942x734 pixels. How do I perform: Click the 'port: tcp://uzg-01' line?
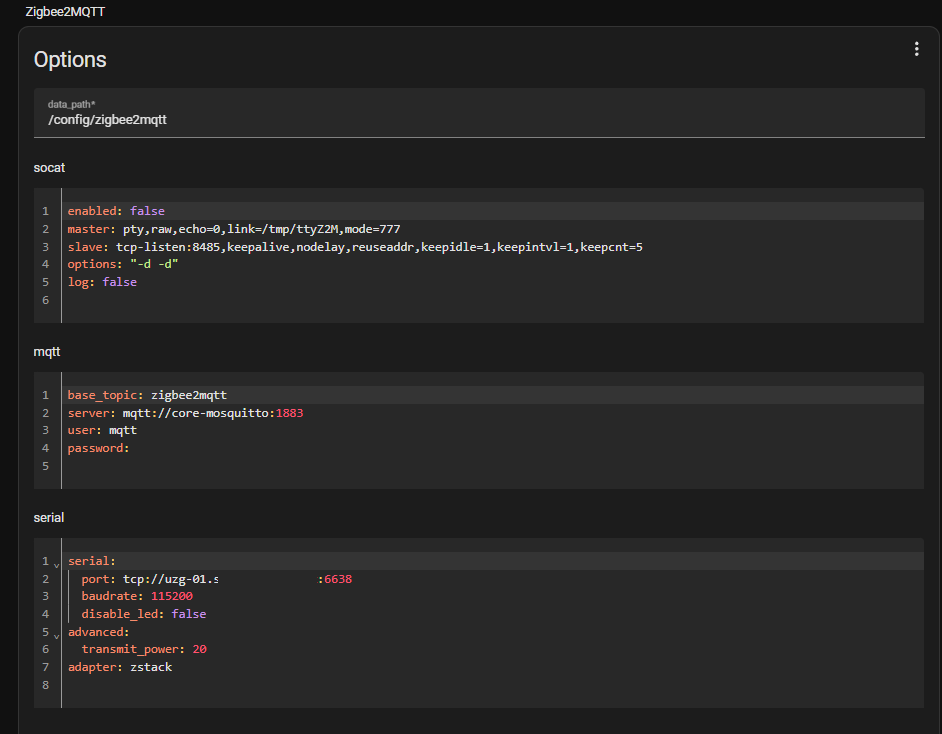493,579
